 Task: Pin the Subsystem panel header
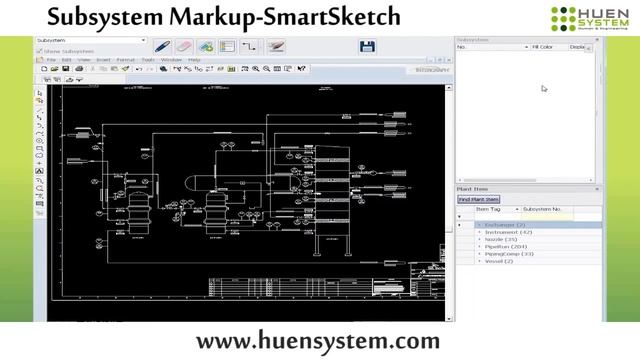[597, 40]
